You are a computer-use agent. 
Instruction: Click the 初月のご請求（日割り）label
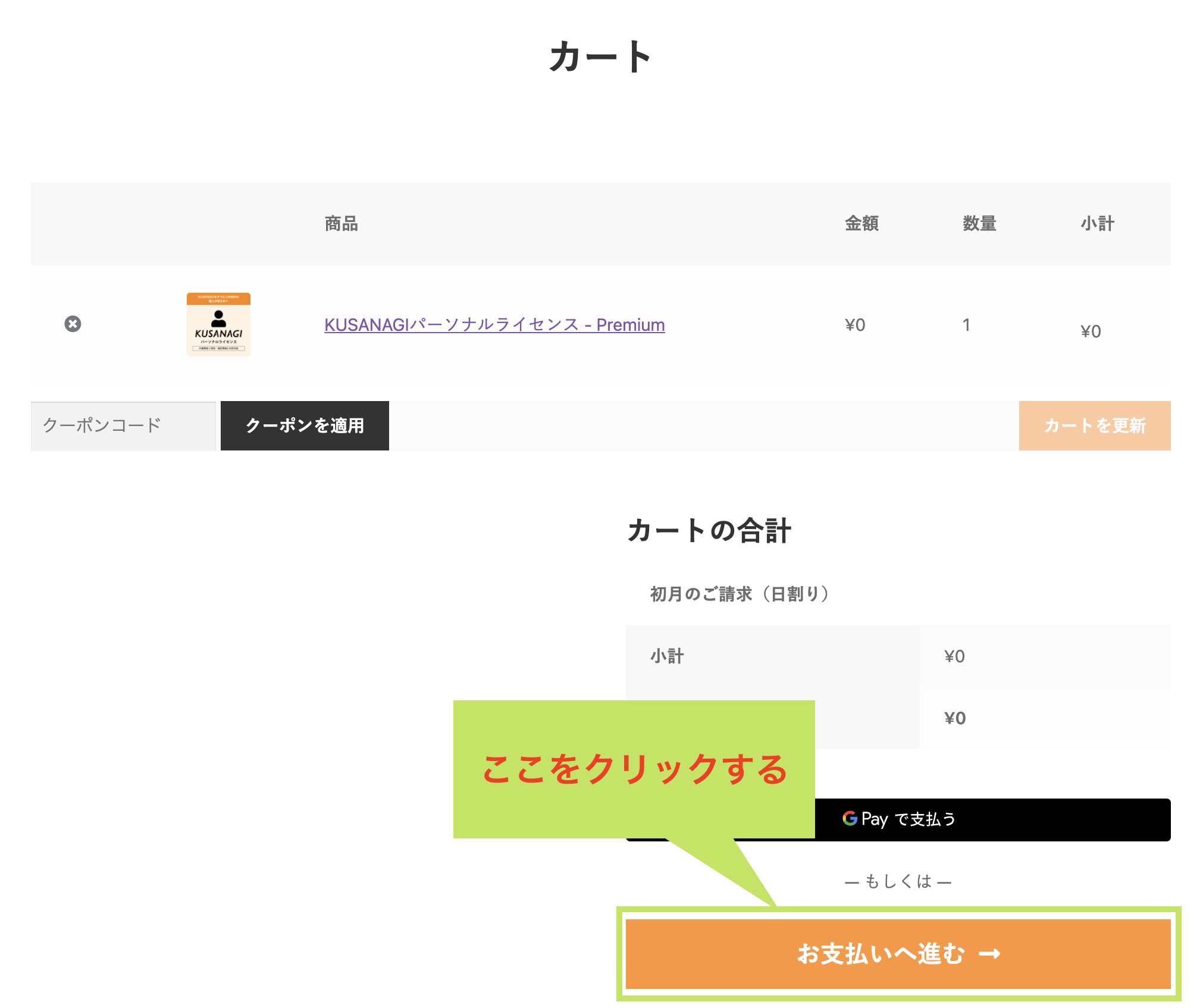pyautogui.click(x=739, y=593)
